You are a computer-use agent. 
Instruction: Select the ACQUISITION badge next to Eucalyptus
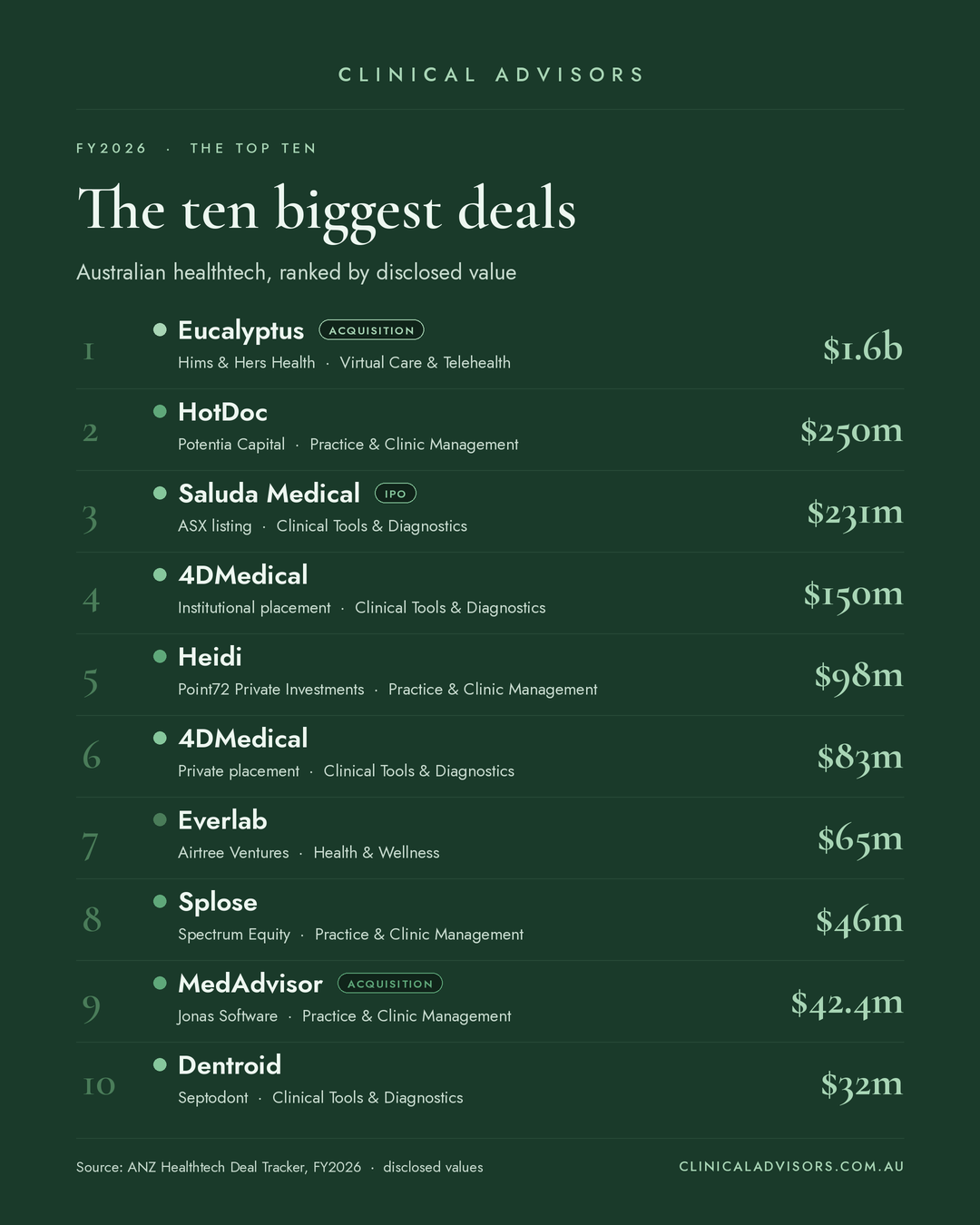pyautogui.click(x=371, y=330)
